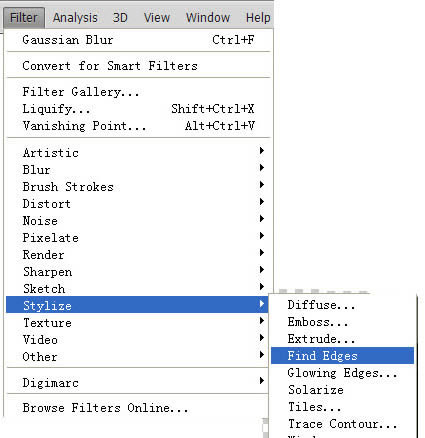This screenshot has width=425, height=438.
Task: Click the 3D menu item
Action: click(x=120, y=18)
